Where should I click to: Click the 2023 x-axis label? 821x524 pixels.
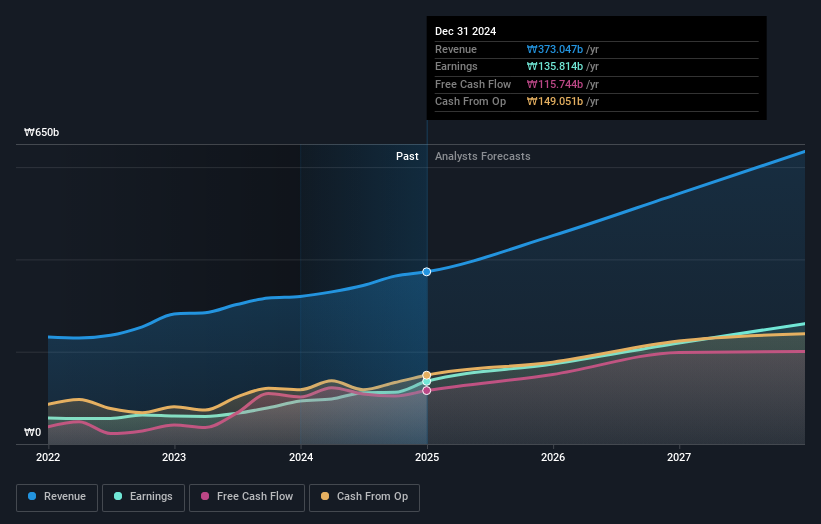tap(174, 458)
